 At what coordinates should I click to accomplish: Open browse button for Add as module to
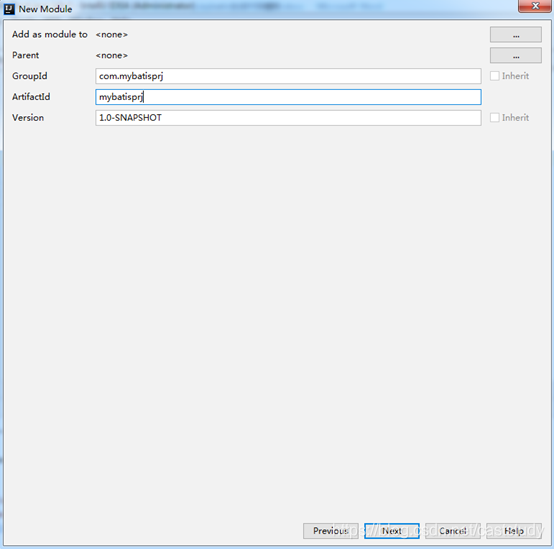click(x=515, y=35)
